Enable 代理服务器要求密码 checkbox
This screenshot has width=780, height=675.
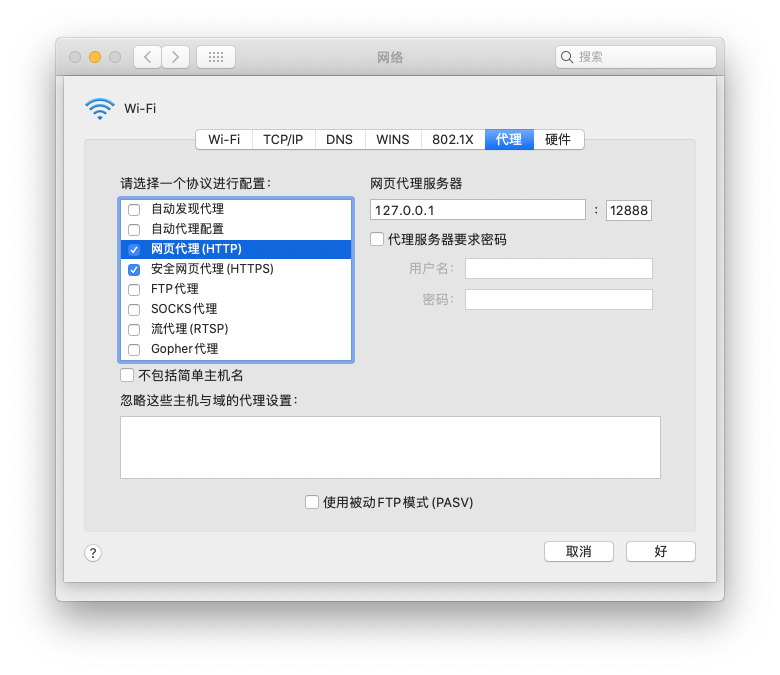pos(377,239)
